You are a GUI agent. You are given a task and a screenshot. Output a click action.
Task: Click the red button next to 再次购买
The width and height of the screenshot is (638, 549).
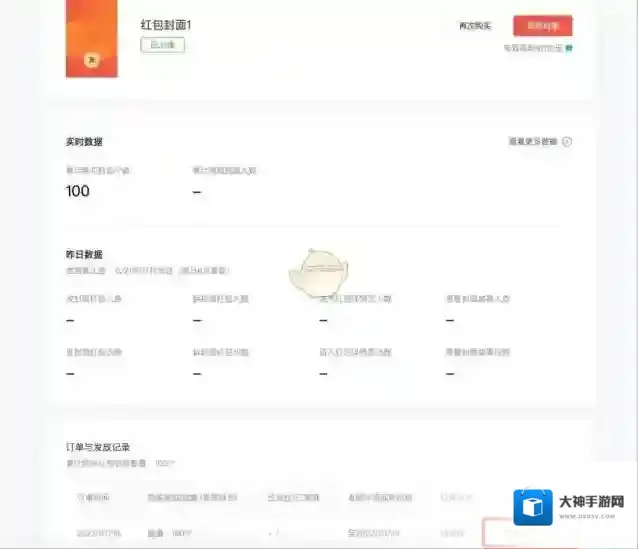[x=543, y=26]
